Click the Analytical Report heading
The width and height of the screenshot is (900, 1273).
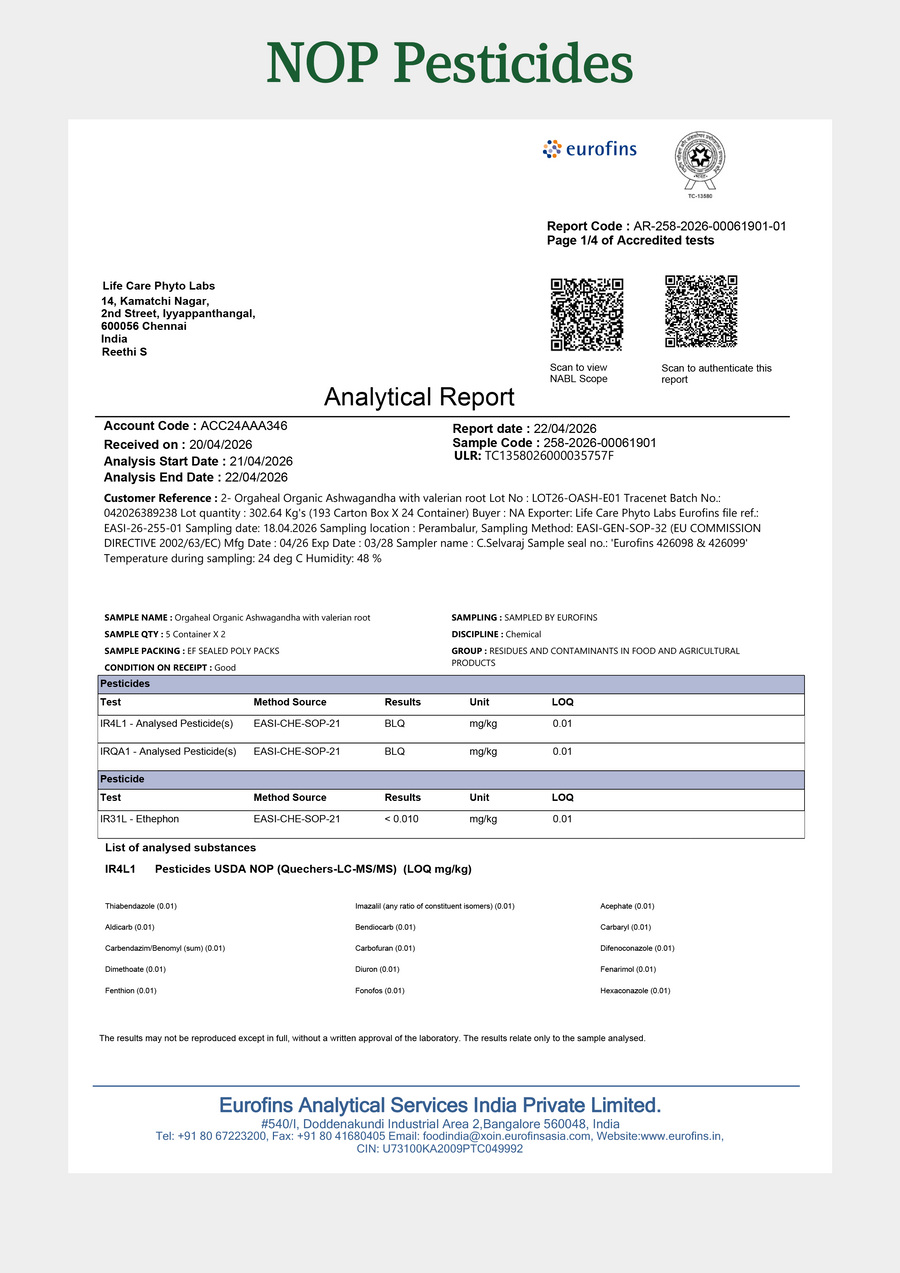point(419,397)
